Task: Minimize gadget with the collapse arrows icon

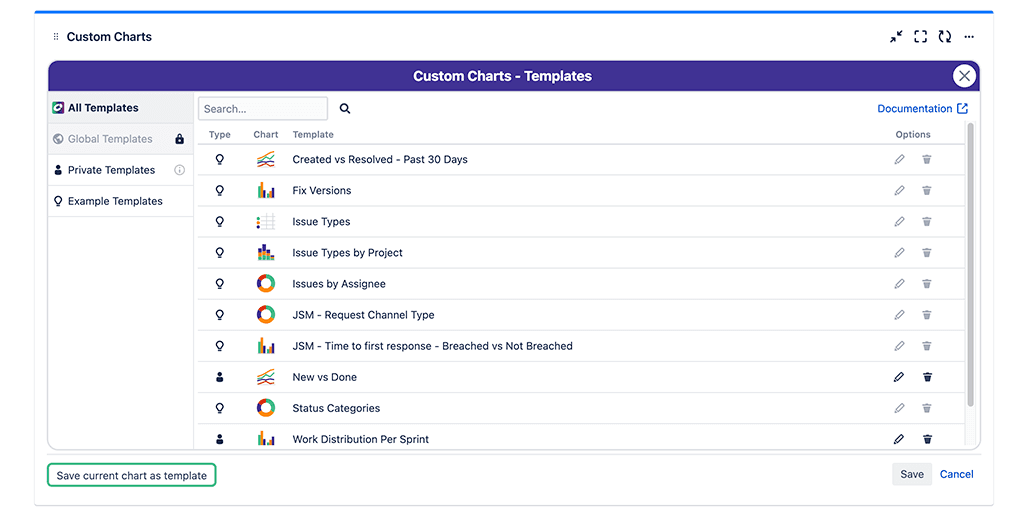Action: (x=896, y=37)
